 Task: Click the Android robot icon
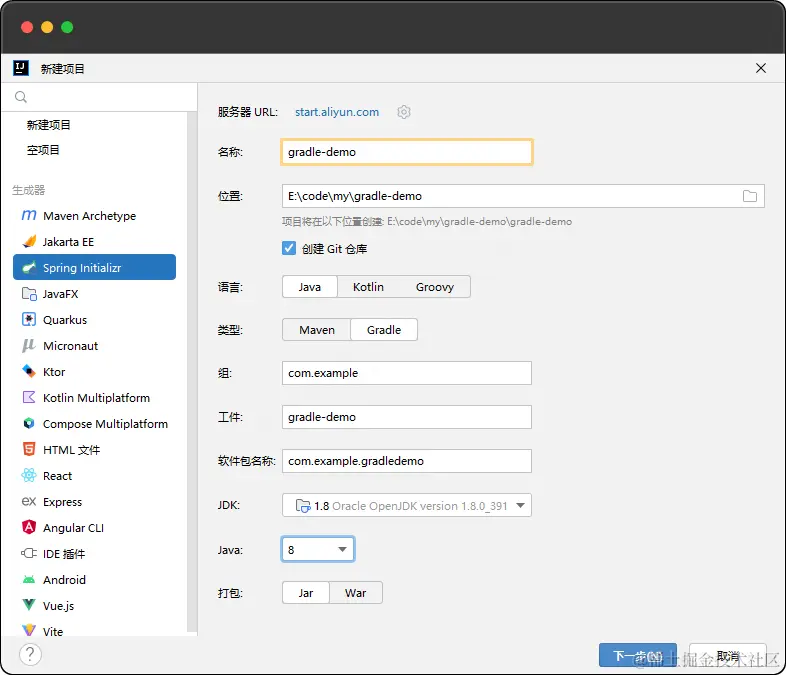pyautogui.click(x=29, y=580)
